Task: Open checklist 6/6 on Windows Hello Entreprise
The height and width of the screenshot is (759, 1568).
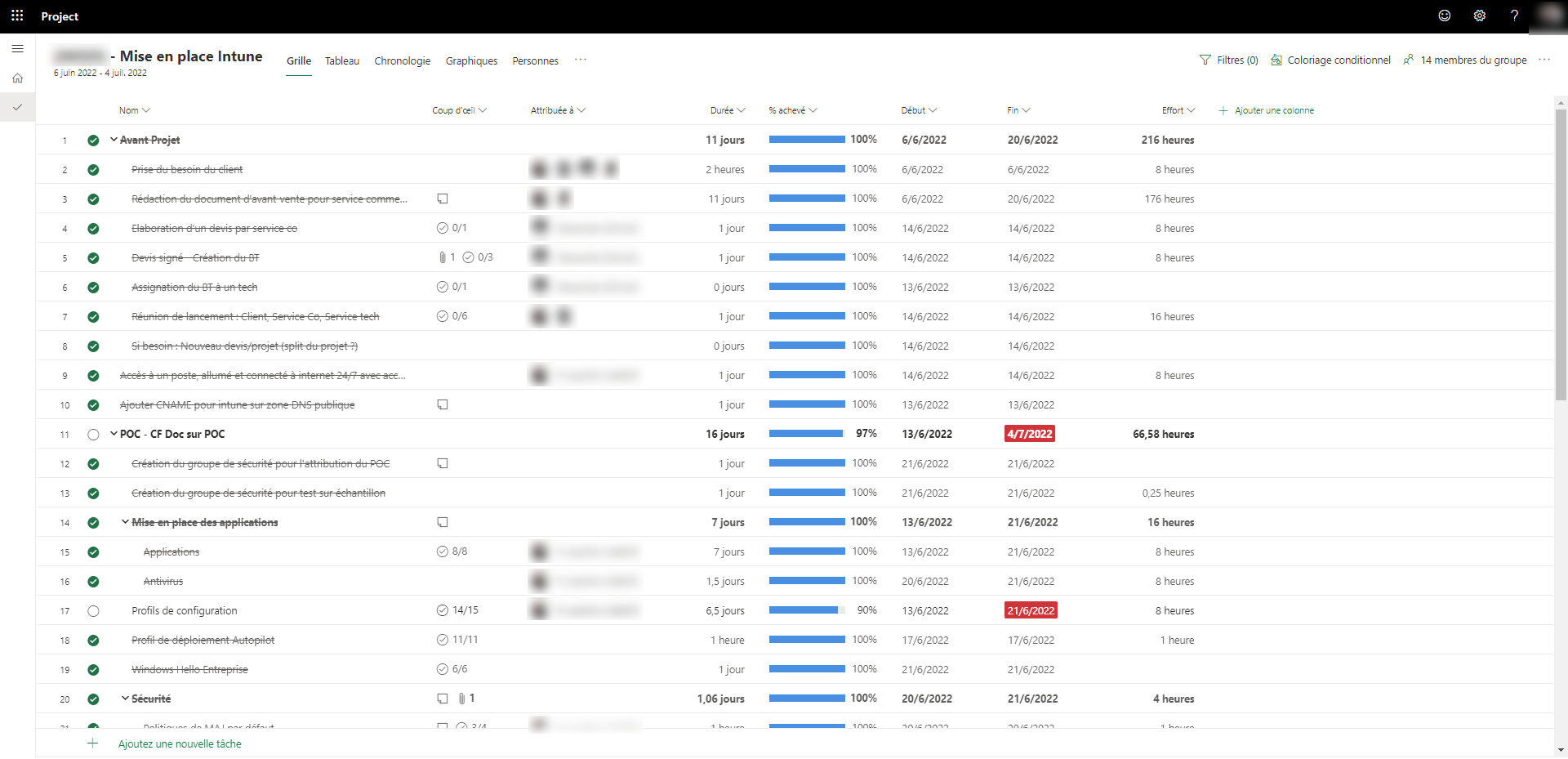Action: [452, 669]
